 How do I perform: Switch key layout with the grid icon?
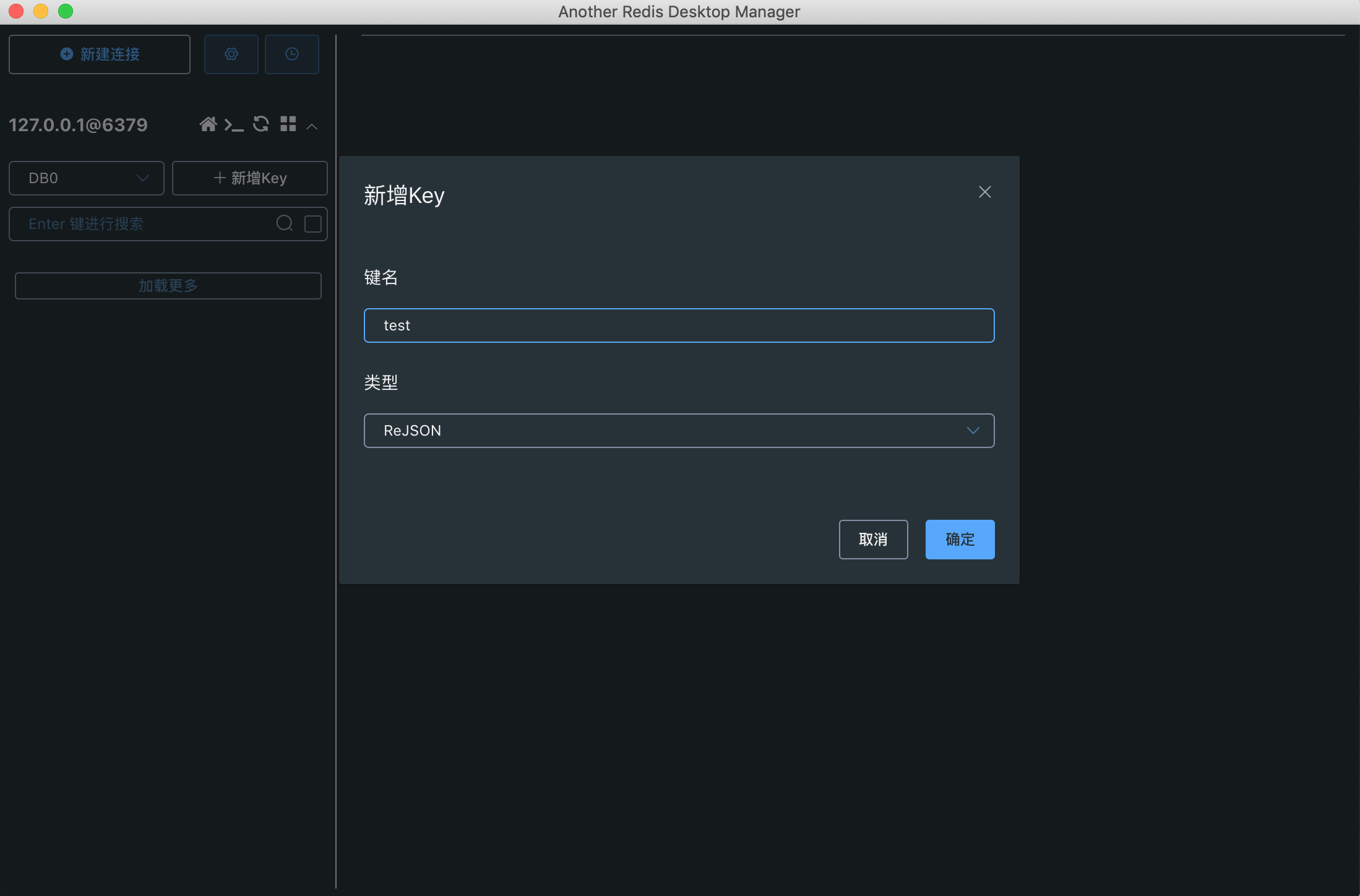(287, 124)
